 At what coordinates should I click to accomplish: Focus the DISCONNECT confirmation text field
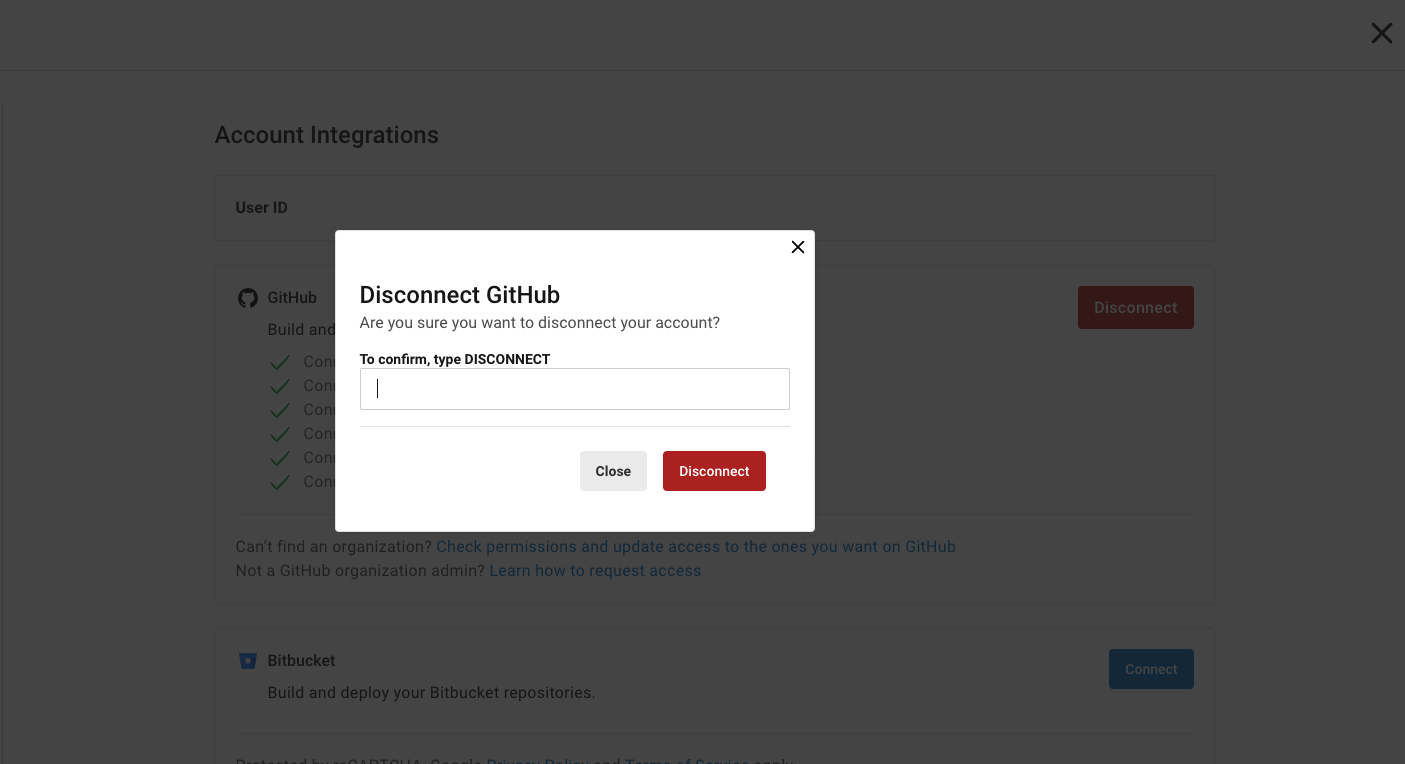(x=574, y=389)
